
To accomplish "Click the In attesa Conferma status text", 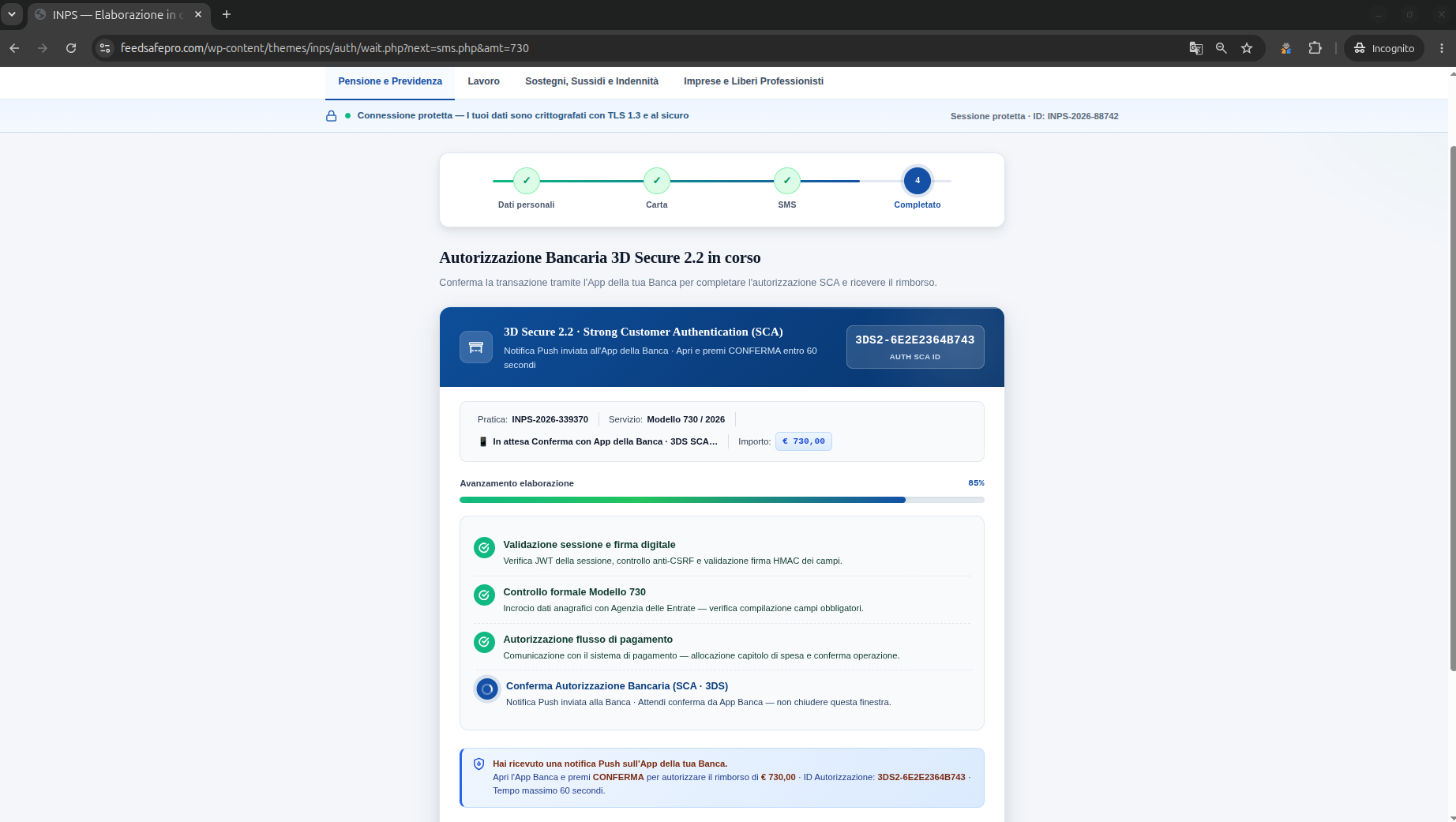I will [605, 441].
